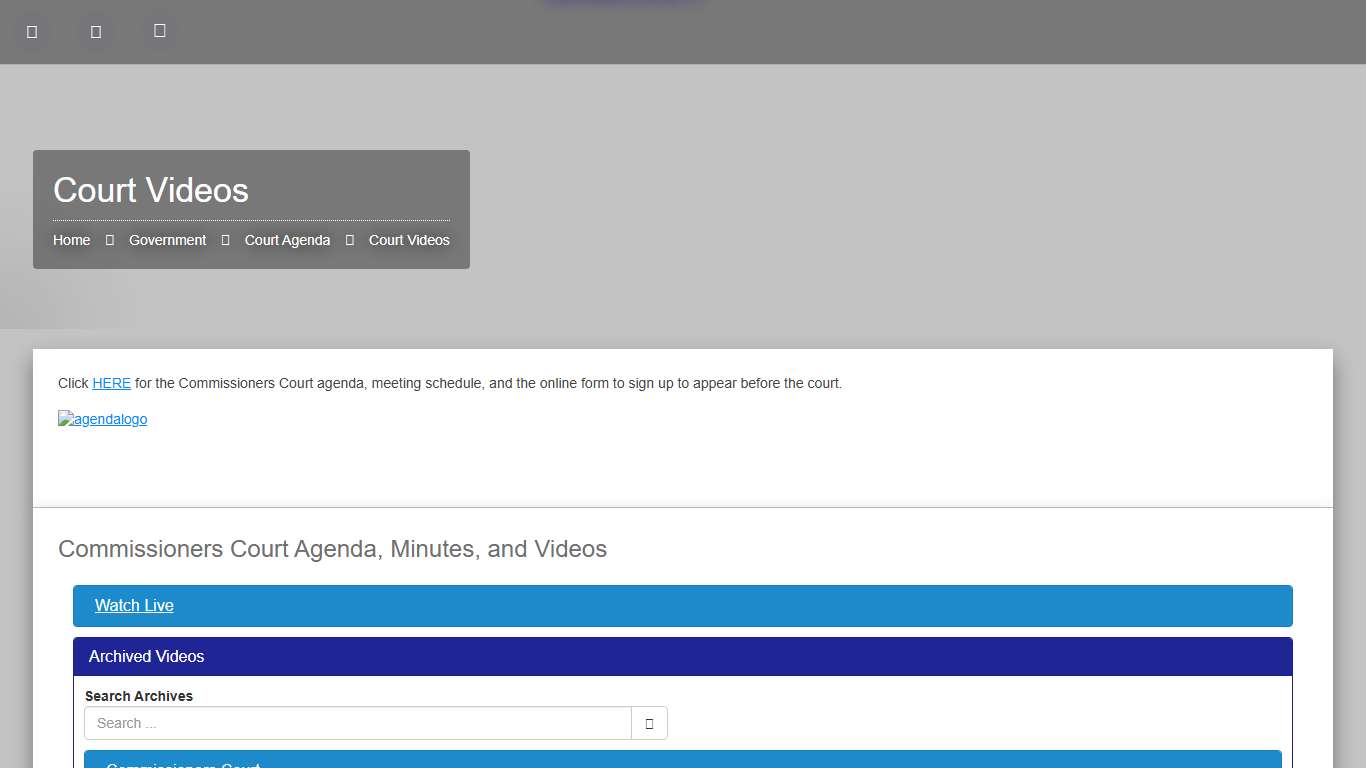Screen dimensions: 1366x768
Task: Select the Court Videos breadcrumb item
Action: [x=409, y=240]
